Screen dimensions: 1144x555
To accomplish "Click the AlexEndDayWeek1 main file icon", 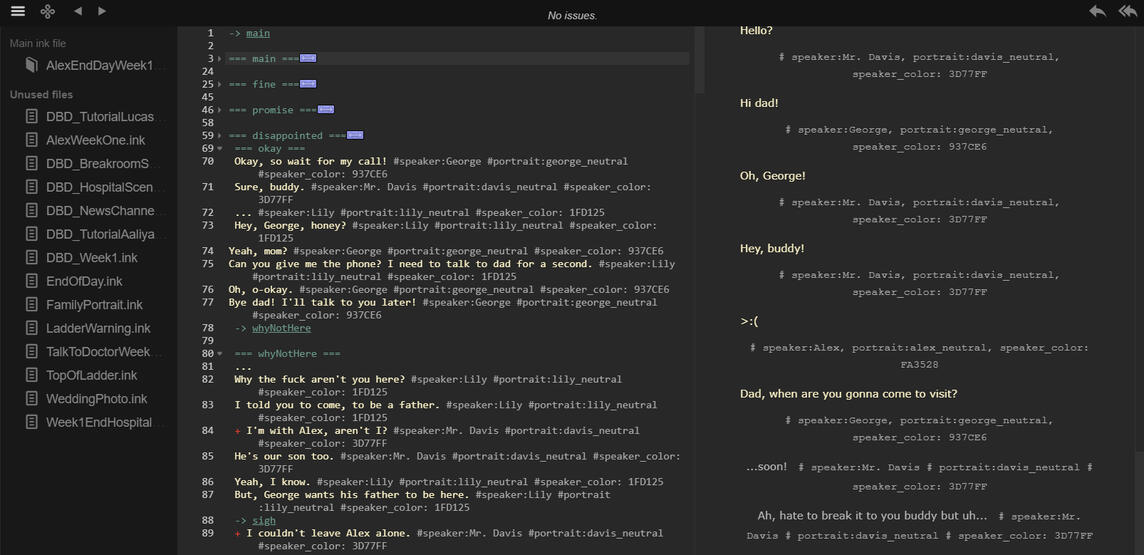I will click(x=31, y=66).
